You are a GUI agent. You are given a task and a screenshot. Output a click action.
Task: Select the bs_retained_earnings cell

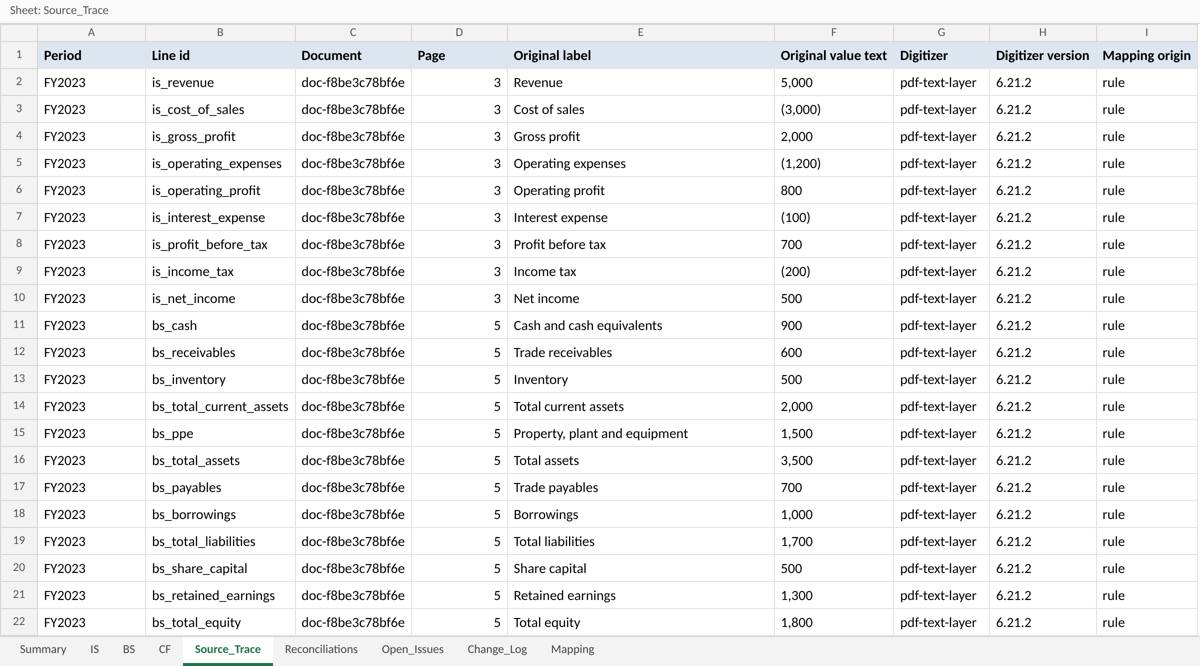(x=220, y=595)
